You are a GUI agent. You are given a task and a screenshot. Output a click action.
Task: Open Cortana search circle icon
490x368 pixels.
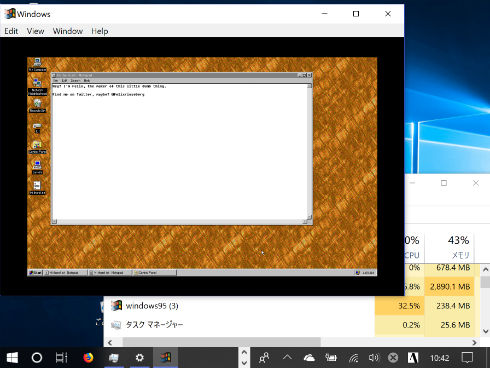37,358
